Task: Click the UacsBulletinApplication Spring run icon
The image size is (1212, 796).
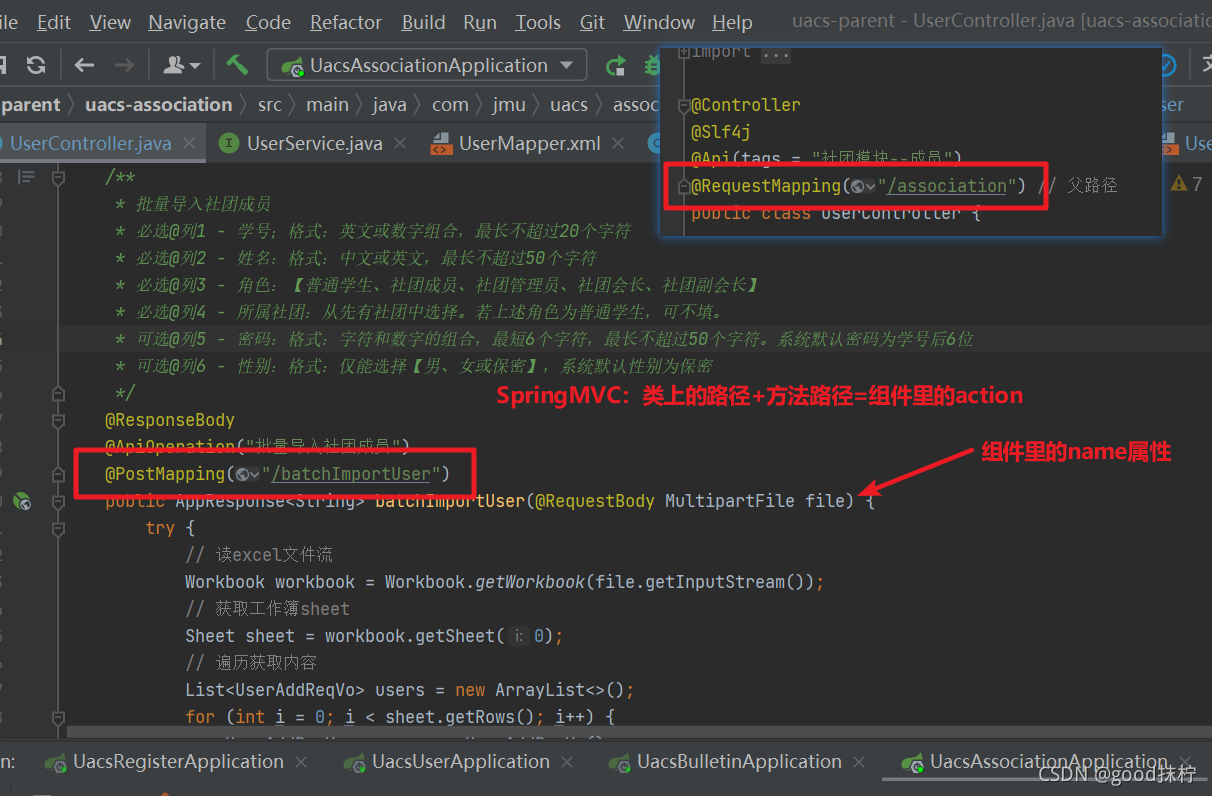Action: pyautogui.click(x=620, y=763)
